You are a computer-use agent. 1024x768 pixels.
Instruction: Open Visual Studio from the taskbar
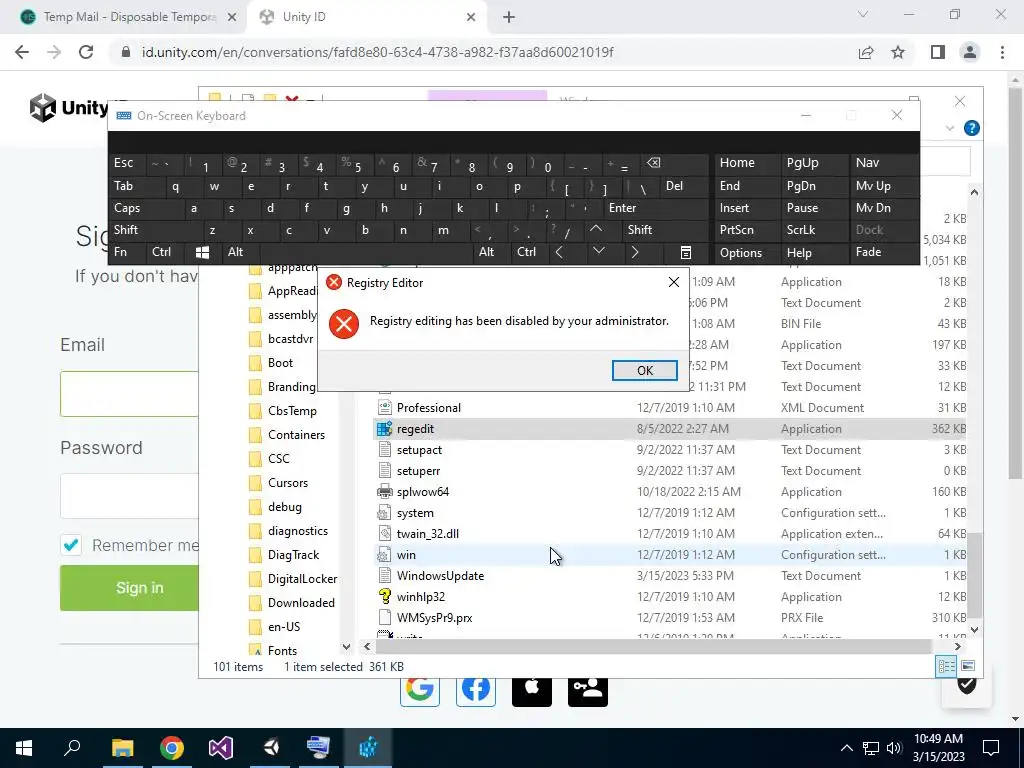(221, 748)
